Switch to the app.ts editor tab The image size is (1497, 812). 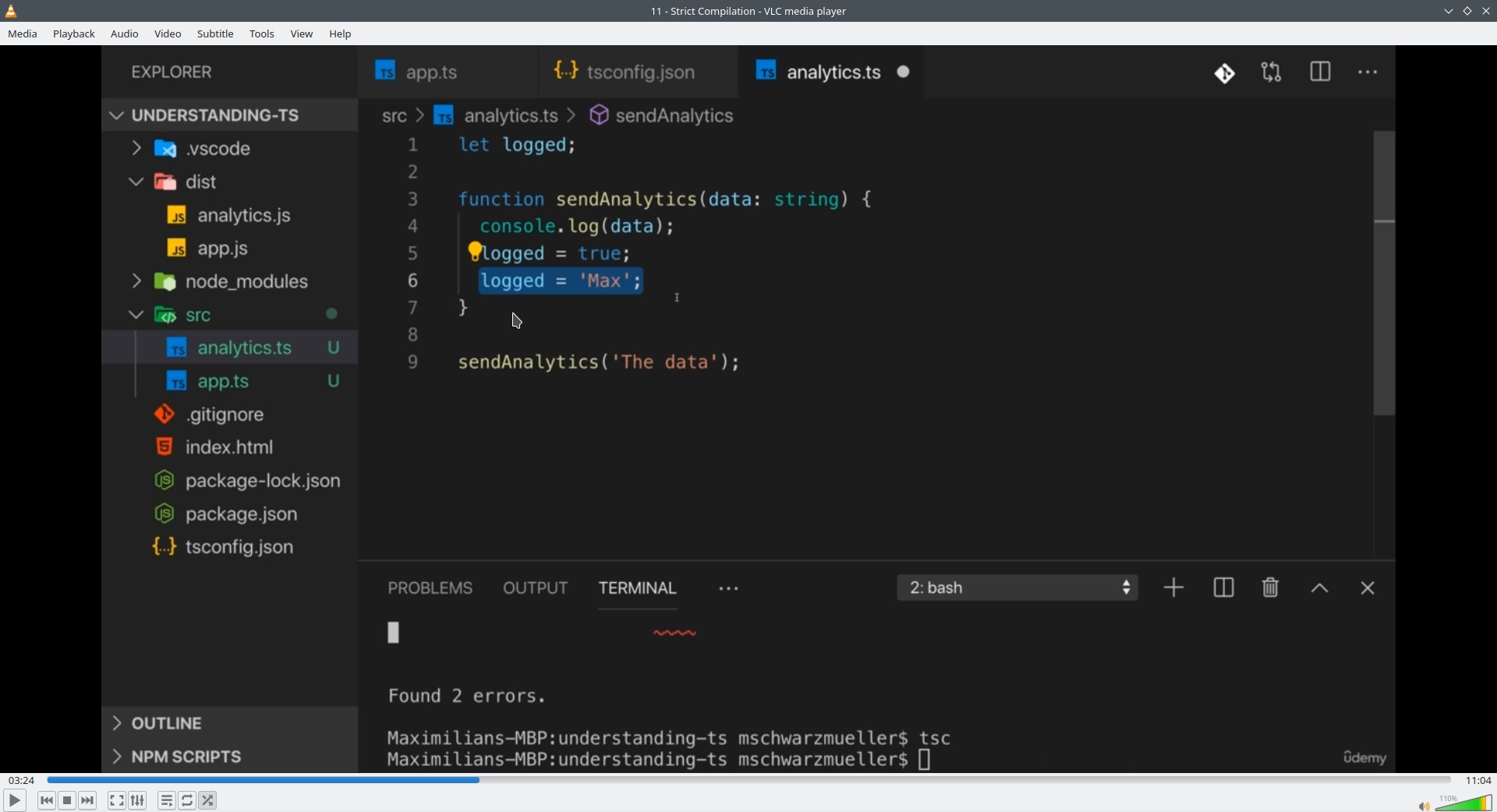(x=448, y=72)
